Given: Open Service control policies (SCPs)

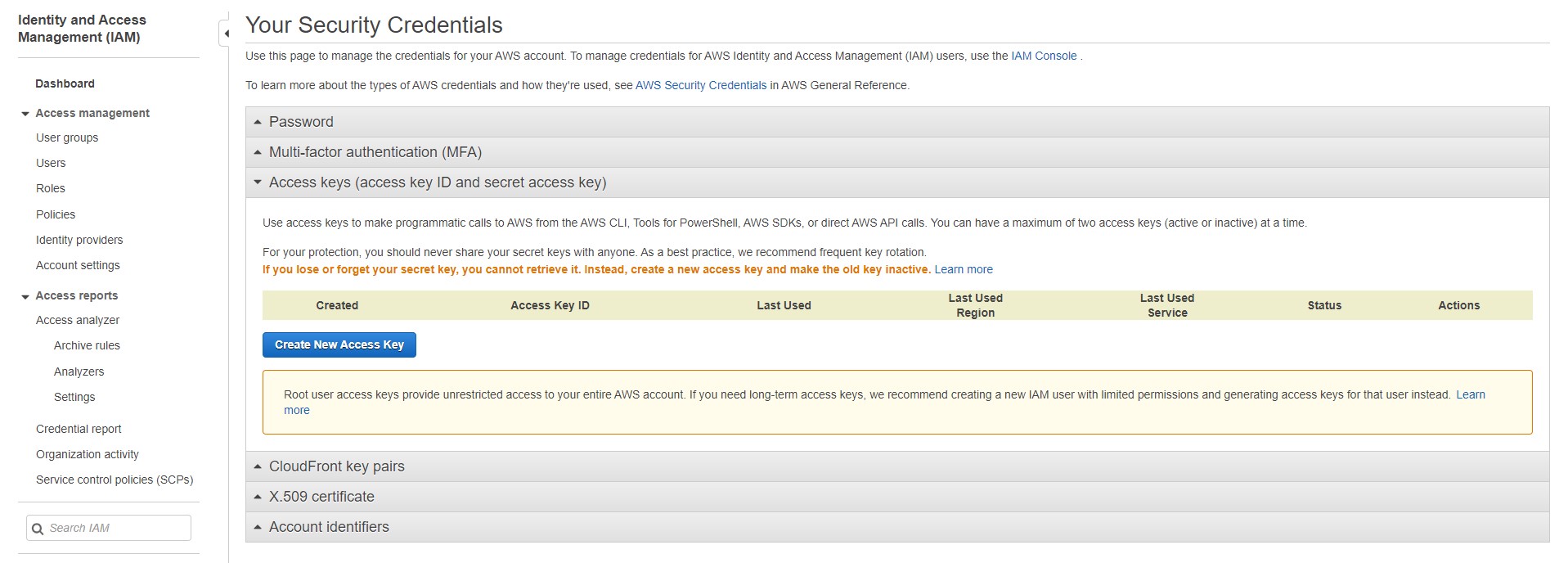Looking at the screenshot, I should coord(115,480).
